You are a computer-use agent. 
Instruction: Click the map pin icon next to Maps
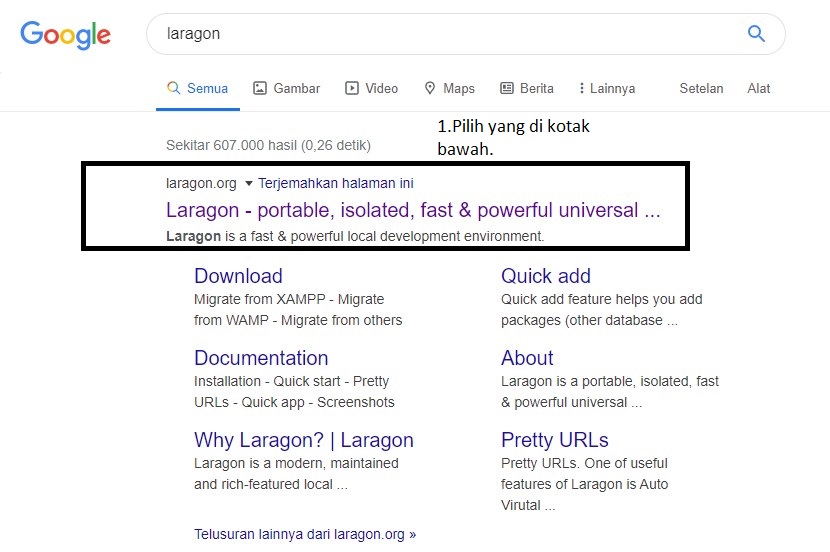[430, 88]
